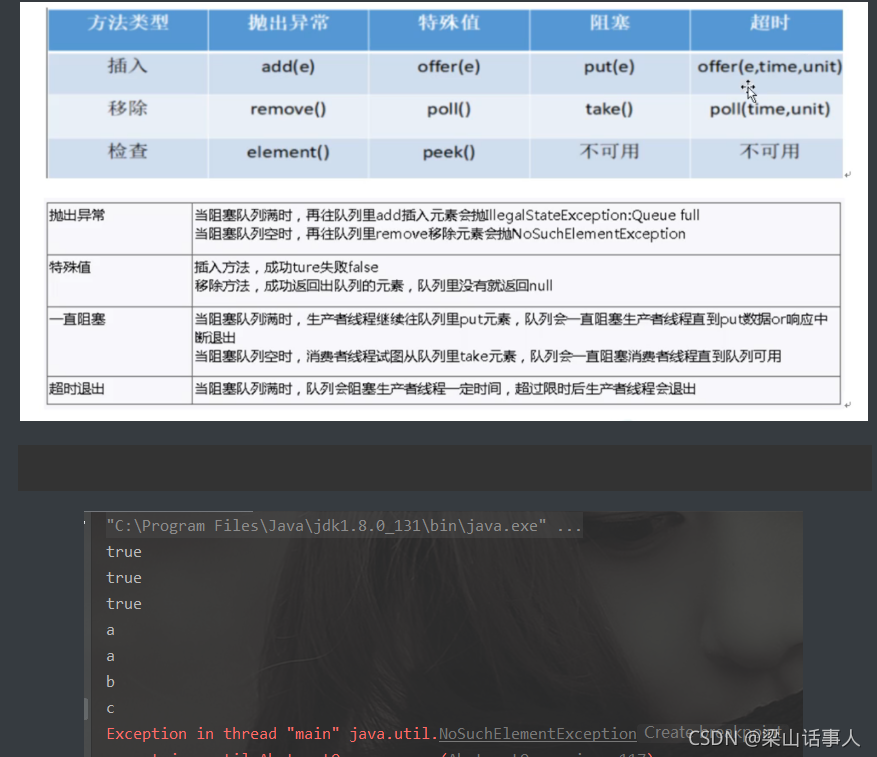The width and height of the screenshot is (877, 757).
Task: Click the remove() cell
Action: pyautogui.click(x=288, y=109)
